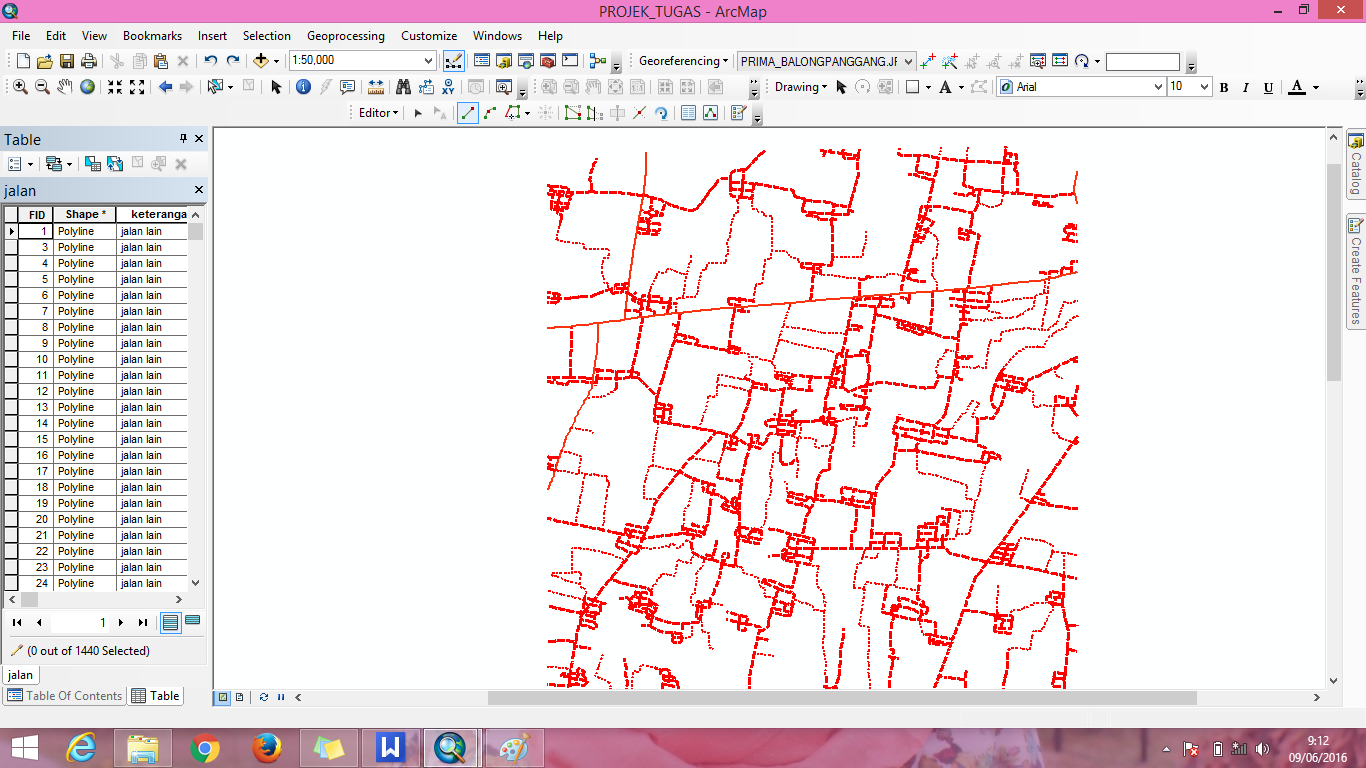Open the map scale 1:50,000 dropdown

point(429,61)
